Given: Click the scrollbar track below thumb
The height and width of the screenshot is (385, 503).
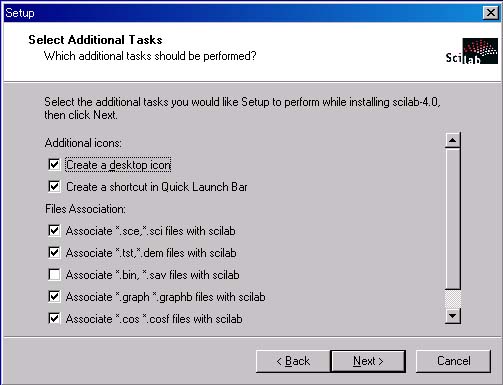Looking at the screenshot, I should (453, 299).
